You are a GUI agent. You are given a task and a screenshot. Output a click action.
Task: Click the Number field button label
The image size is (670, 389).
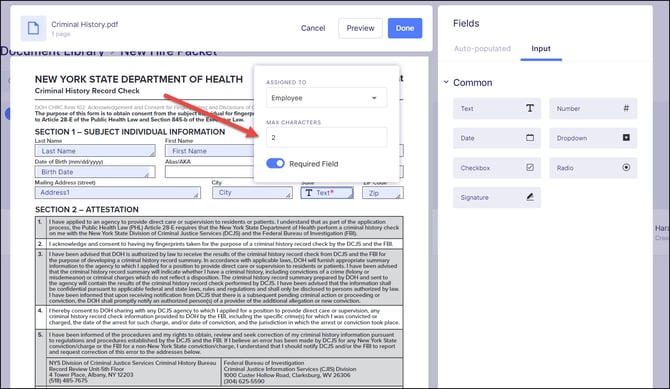(568, 109)
